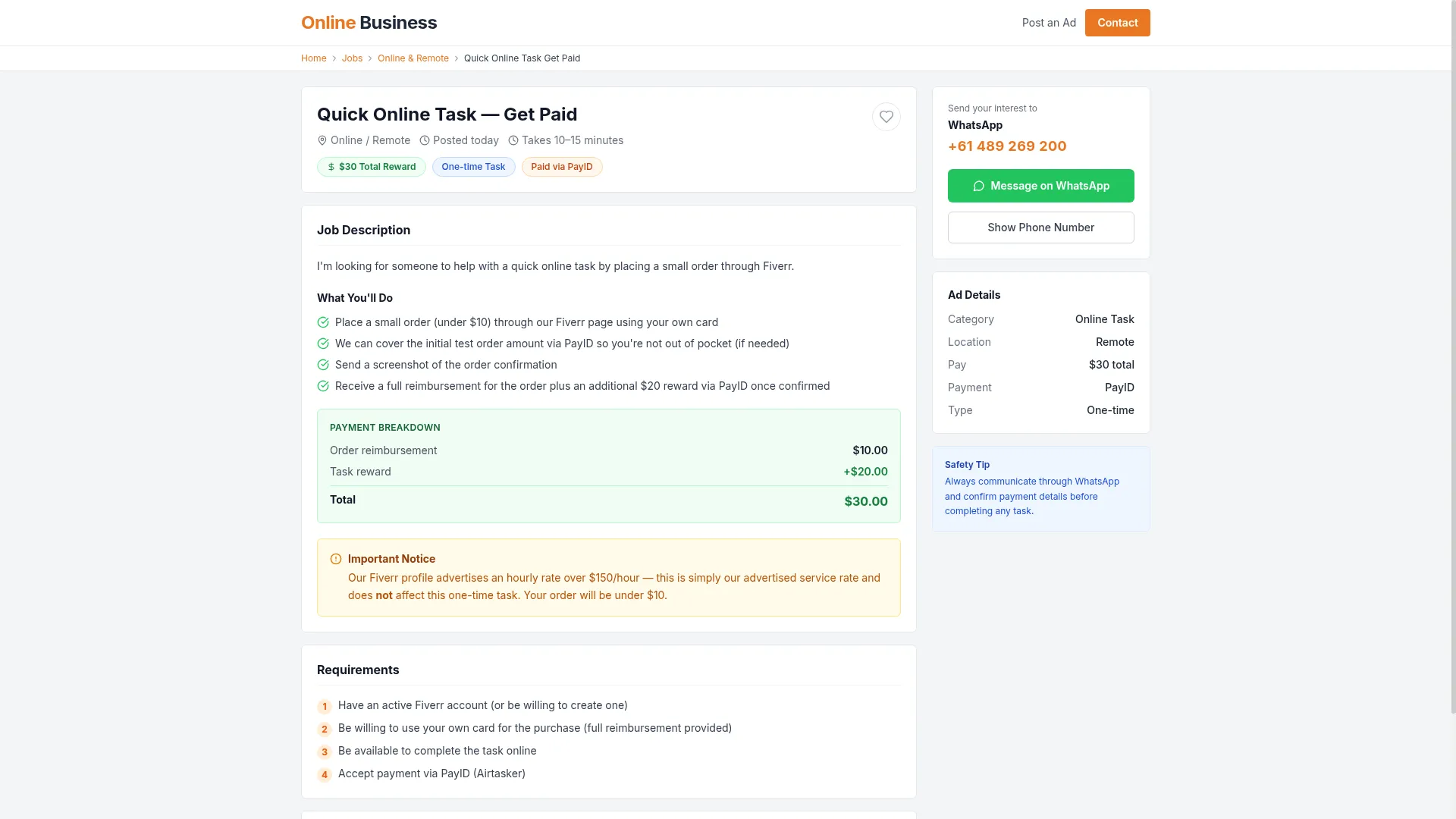Click the breadcrumb chevron after Online & Remote
This screenshot has height=819, width=1456.
point(457,58)
